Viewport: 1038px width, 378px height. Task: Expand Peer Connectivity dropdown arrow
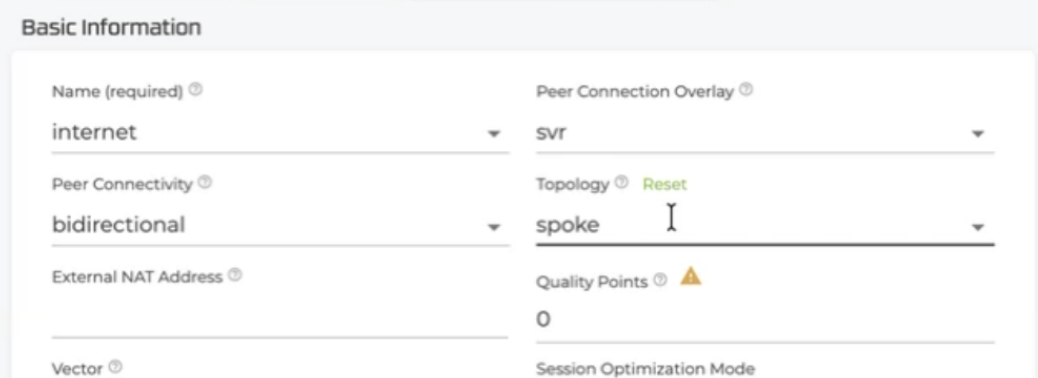(493, 227)
